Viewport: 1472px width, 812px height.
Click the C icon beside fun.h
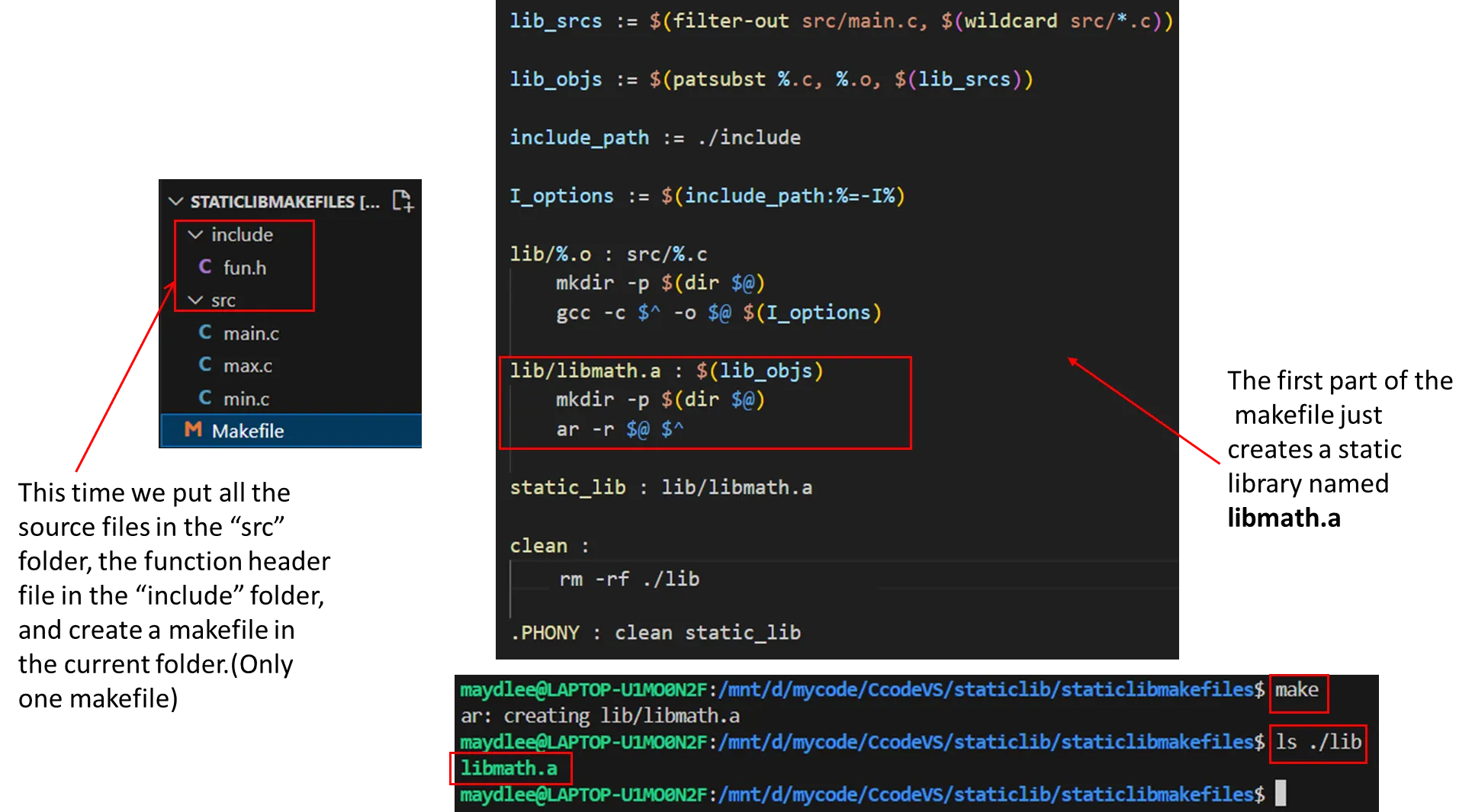tap(205, 267)
